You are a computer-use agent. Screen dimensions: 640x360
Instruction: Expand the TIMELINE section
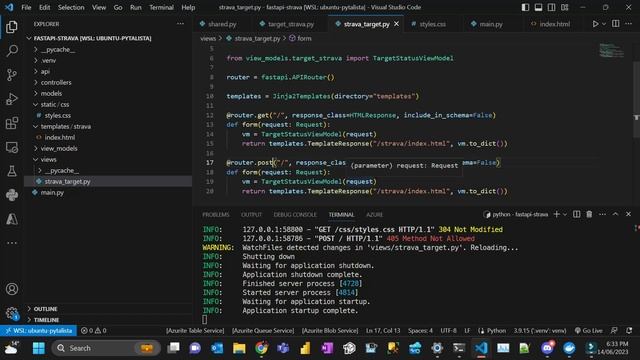click(x=46, y=320)
